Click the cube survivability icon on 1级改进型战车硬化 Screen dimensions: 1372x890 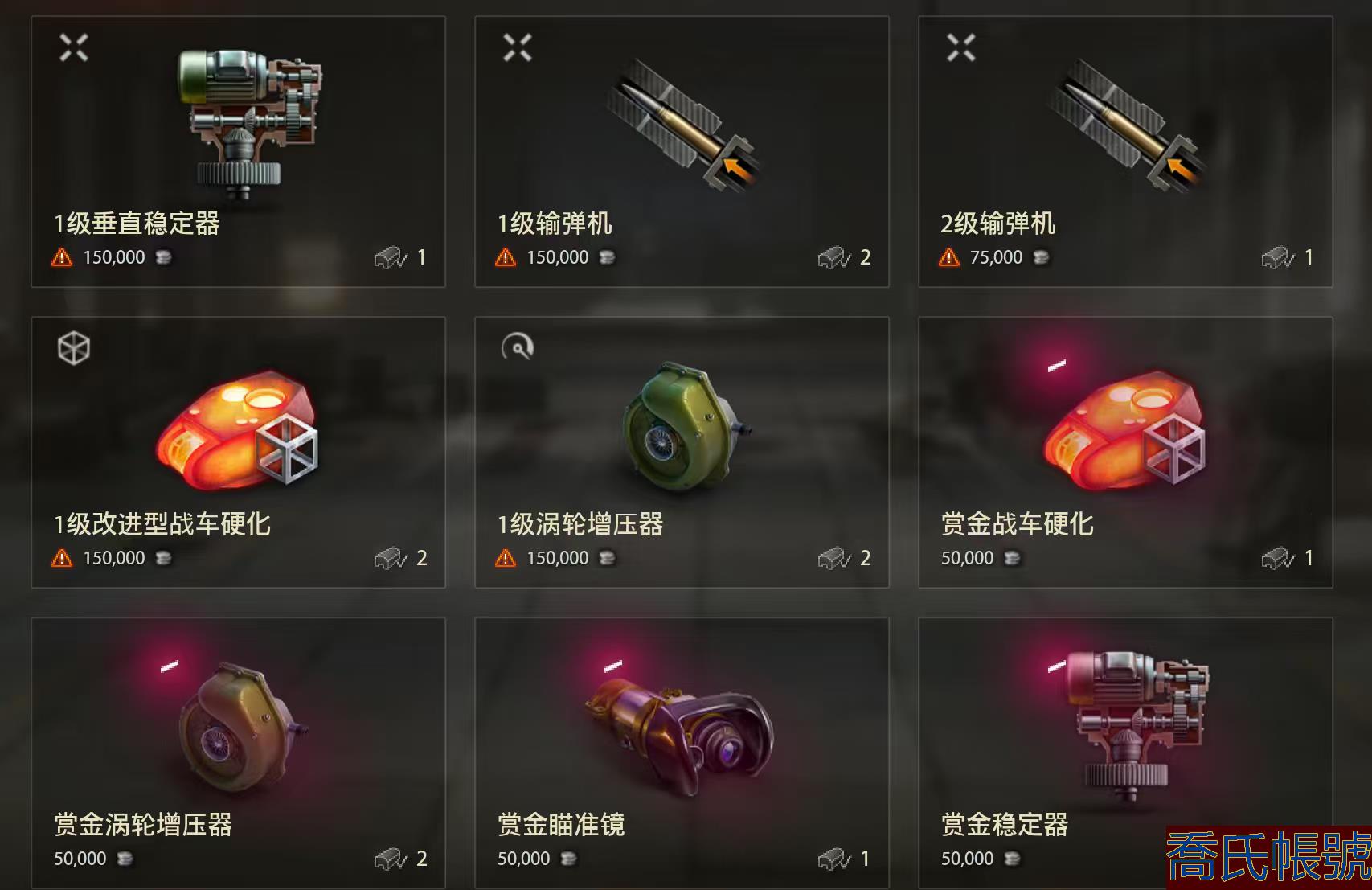(x=74, y=349)
